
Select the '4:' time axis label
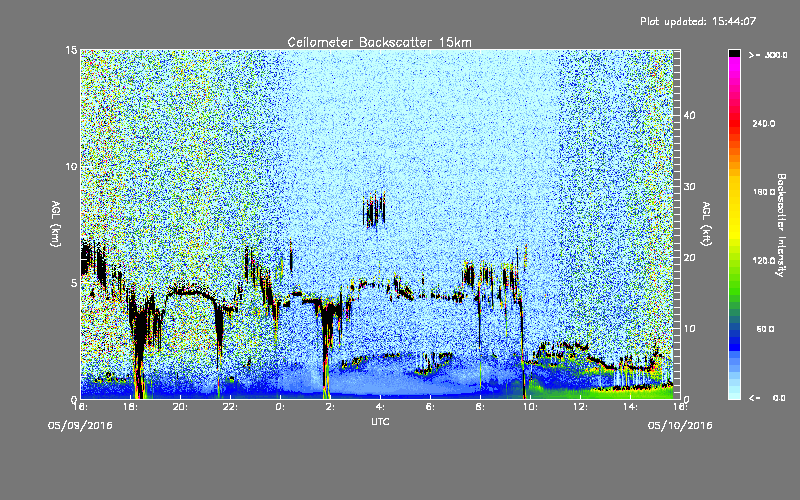(381, 407)
